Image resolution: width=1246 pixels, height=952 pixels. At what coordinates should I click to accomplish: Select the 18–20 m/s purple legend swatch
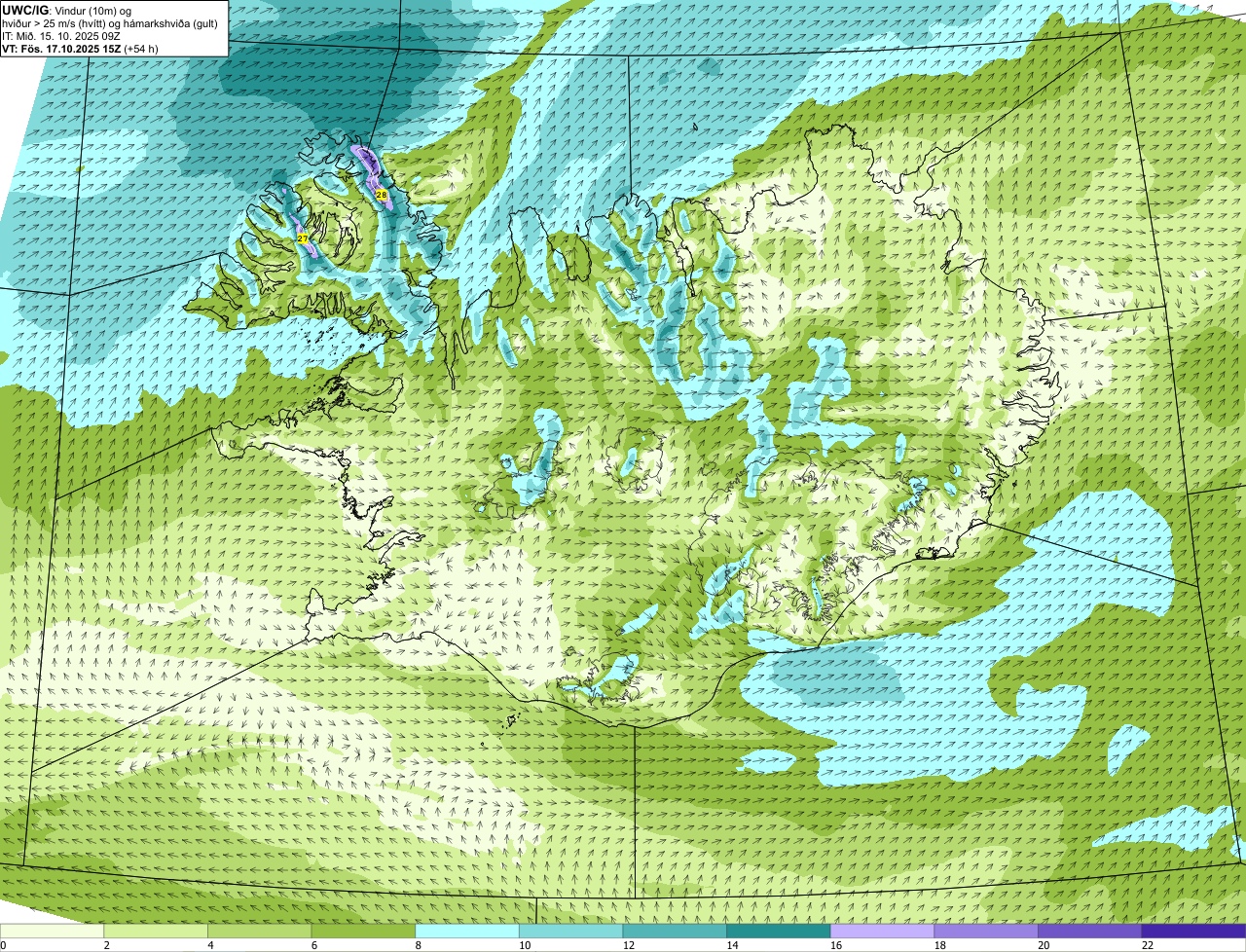tap(986, 931)
